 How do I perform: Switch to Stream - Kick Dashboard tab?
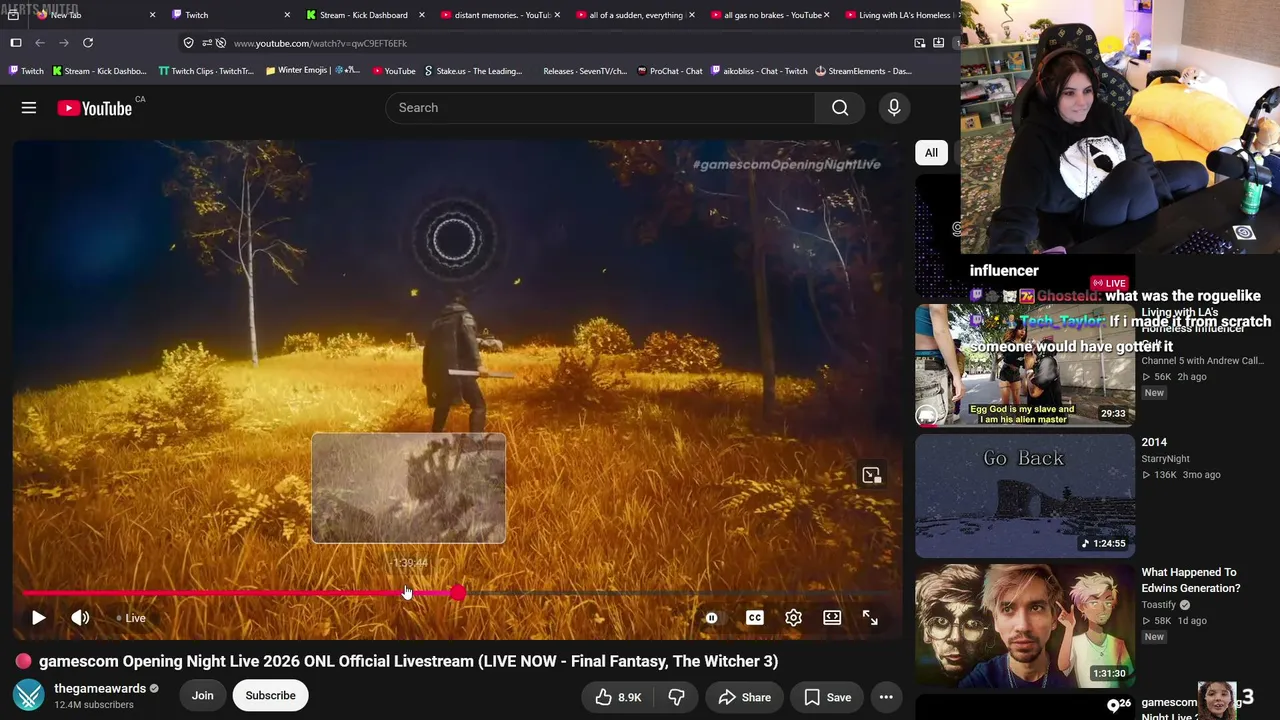pos(364,15)
